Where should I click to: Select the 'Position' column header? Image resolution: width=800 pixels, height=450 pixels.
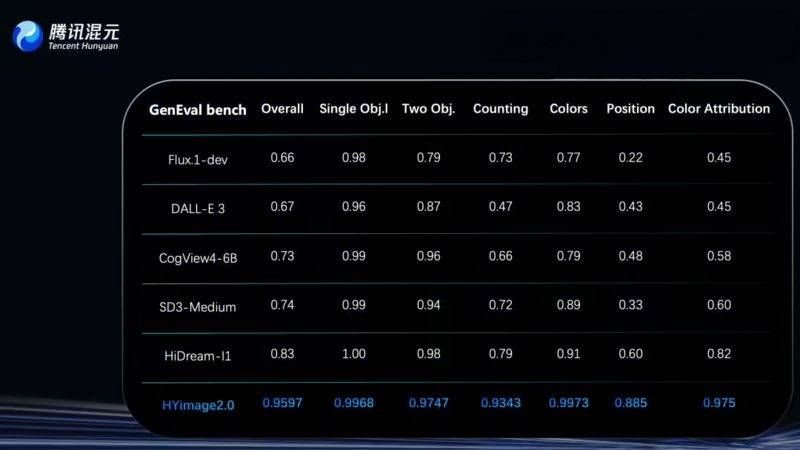click(x=630, y=109)
